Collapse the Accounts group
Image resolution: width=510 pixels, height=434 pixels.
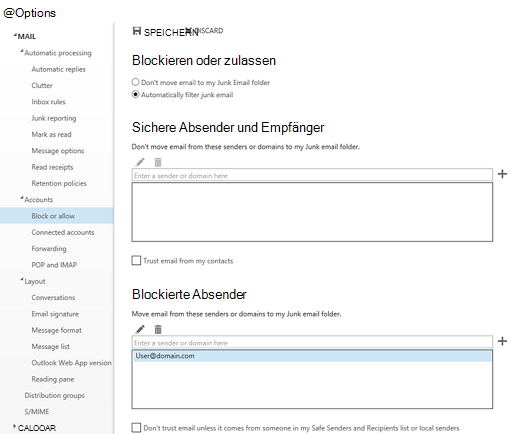pyautogui.click(x=22, y=198)
